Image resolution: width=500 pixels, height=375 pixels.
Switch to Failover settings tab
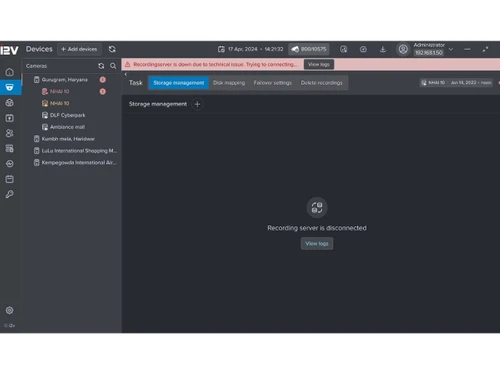(273, 83)
